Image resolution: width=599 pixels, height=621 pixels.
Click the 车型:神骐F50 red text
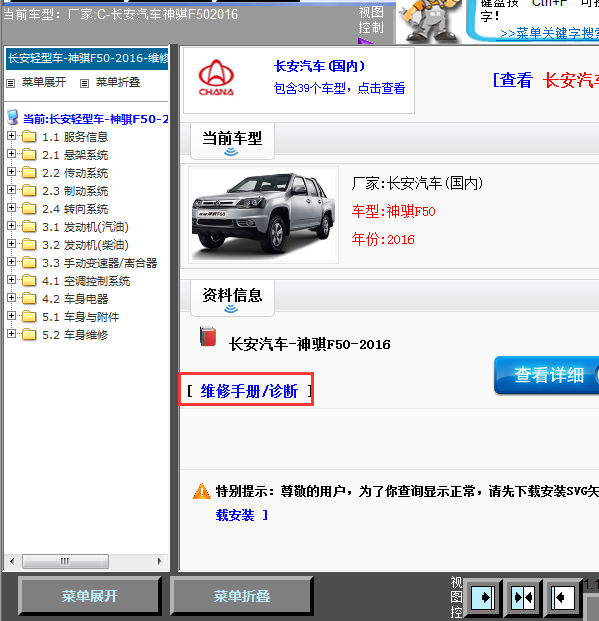point(393,211)
